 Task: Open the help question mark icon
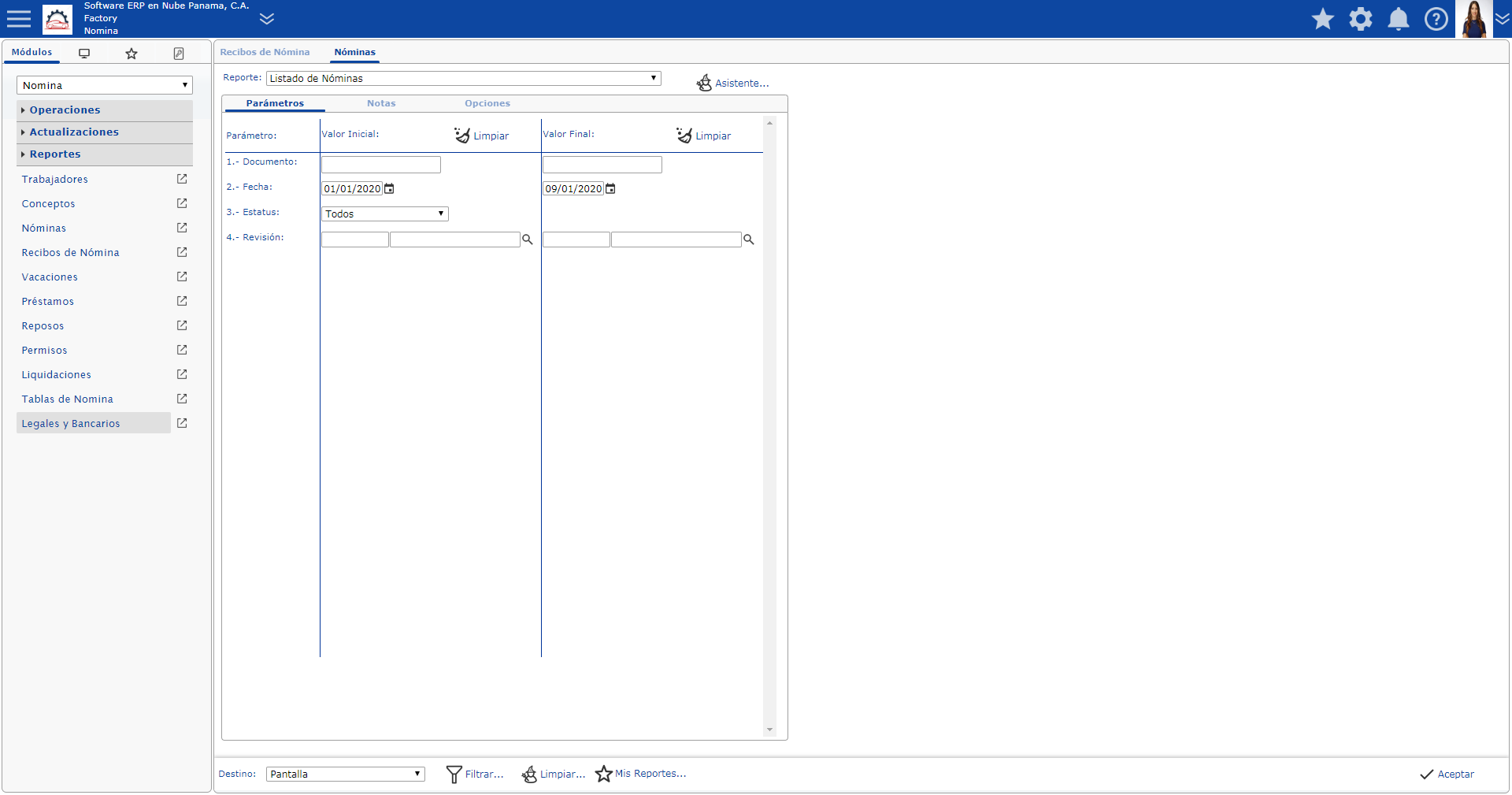[1436, 19]
